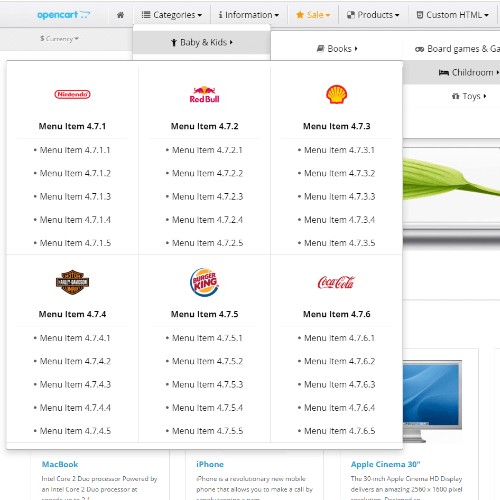
Task: Expand the Books submenu
Action: pyautogui.click(x=337, y=49)
